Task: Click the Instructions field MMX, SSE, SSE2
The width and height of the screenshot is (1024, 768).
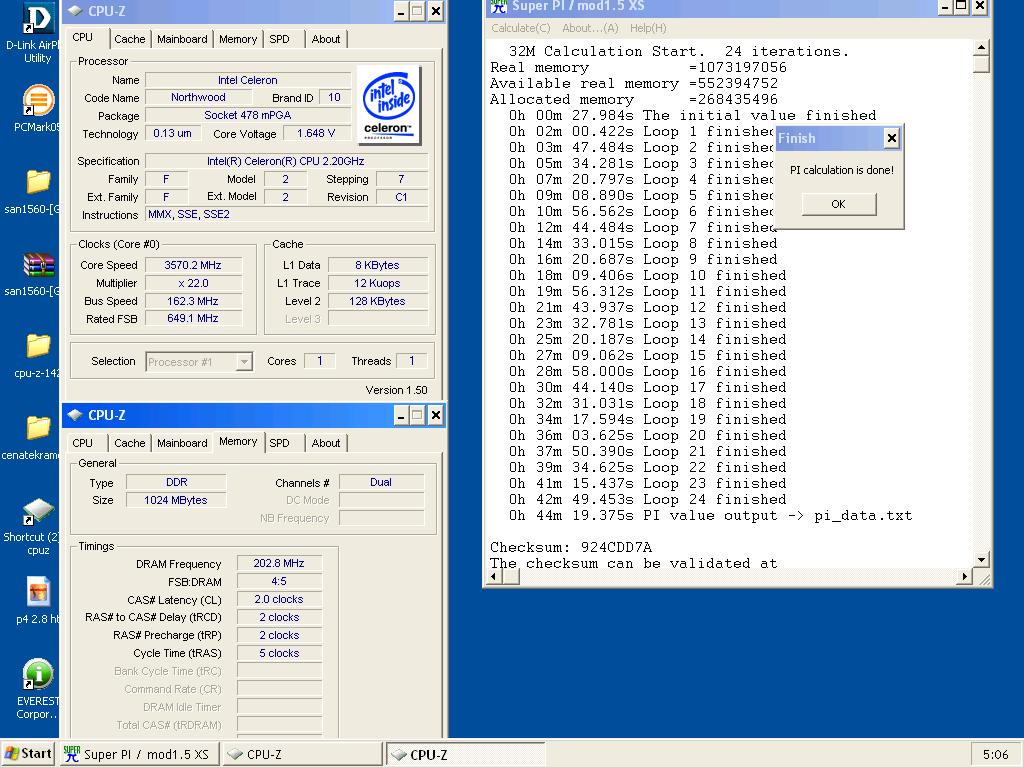Action: [287, 214]
